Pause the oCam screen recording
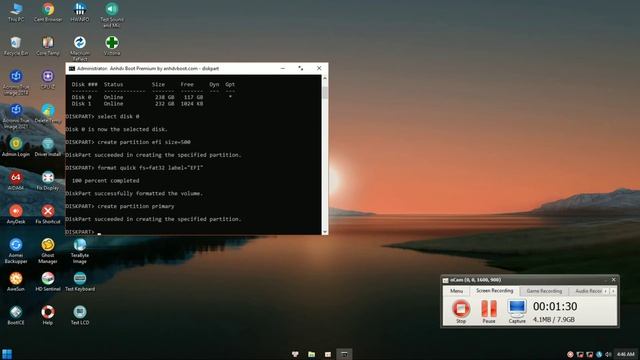Screen dimensions: 640x360 click(489, 311)
